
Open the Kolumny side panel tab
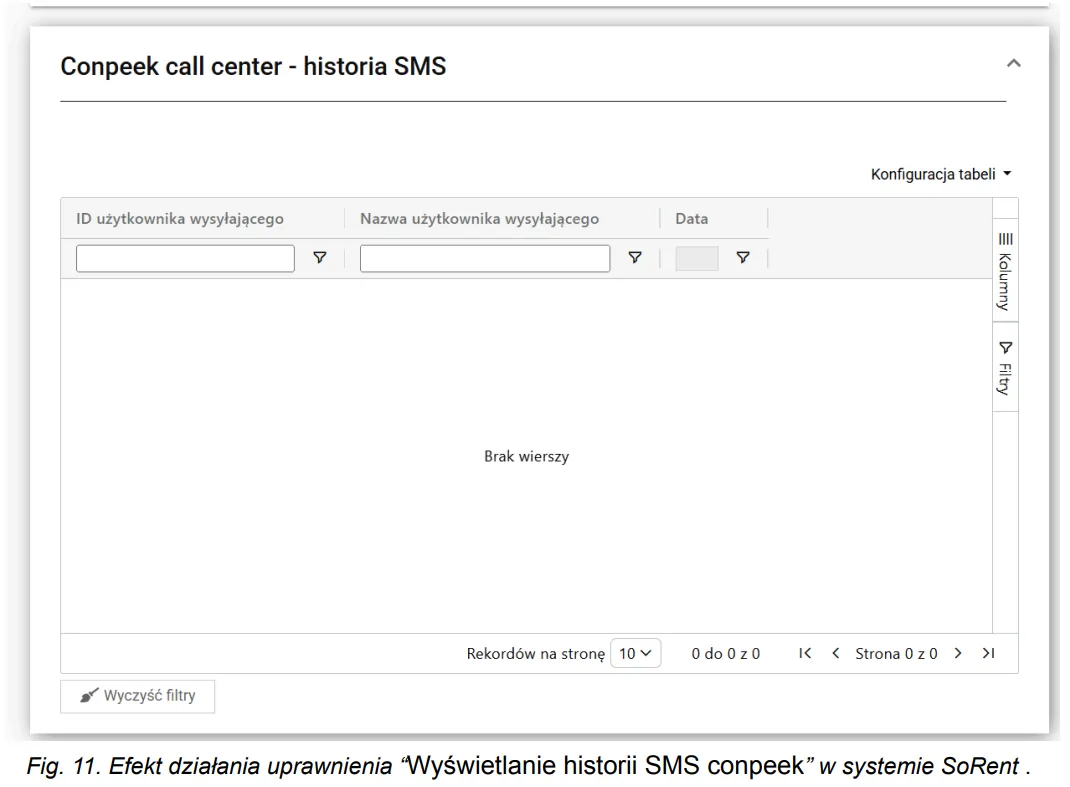pyautogui.click(x=1005, y=269)
